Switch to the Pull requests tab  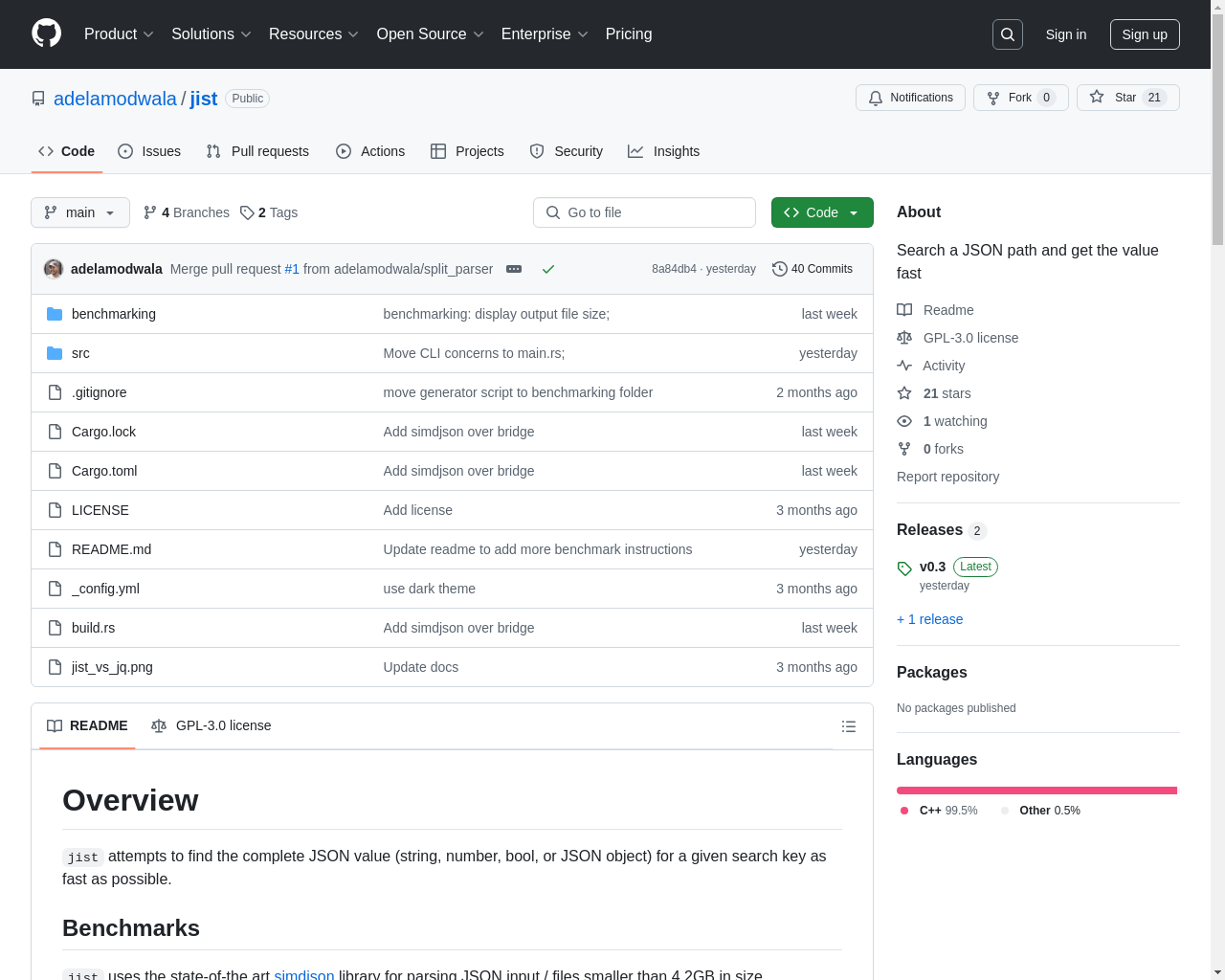[x=257, y=151]
